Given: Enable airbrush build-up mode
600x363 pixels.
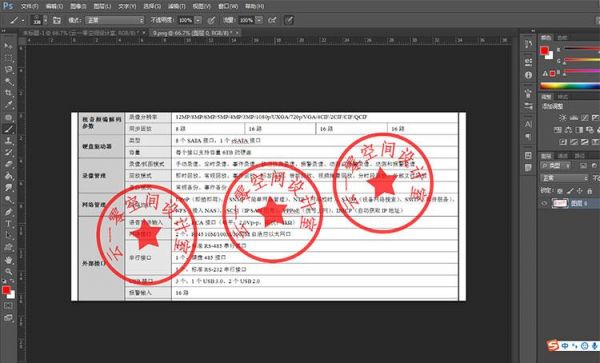Looking at the screenshot, I should pyautogui.click(x=272, y=20).
